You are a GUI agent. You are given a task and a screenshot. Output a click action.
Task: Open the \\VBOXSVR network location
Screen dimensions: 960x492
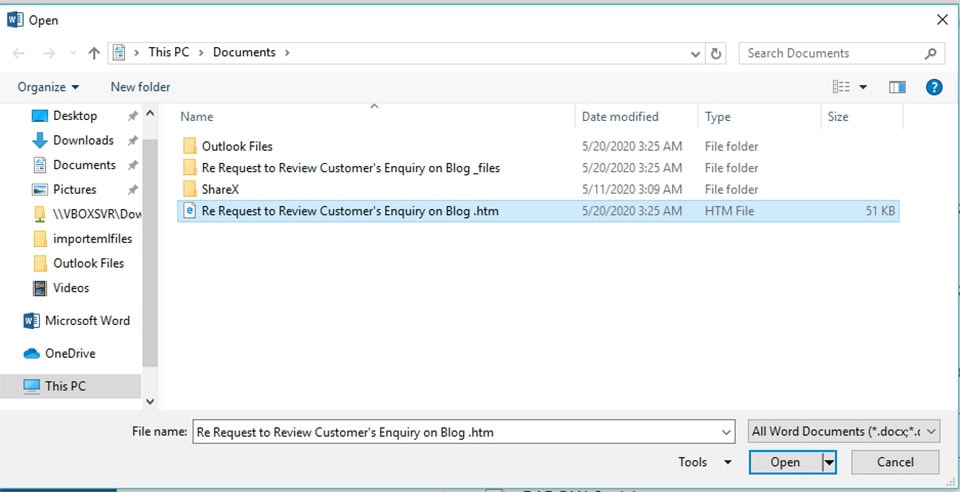[x=86, y=214]
